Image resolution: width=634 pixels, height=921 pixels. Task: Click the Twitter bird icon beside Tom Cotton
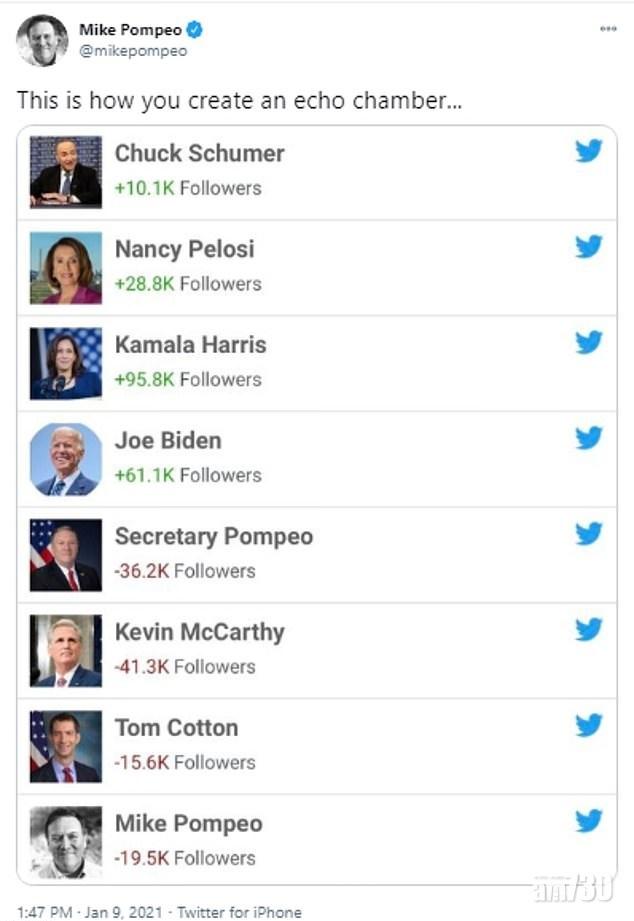(589, 725)
